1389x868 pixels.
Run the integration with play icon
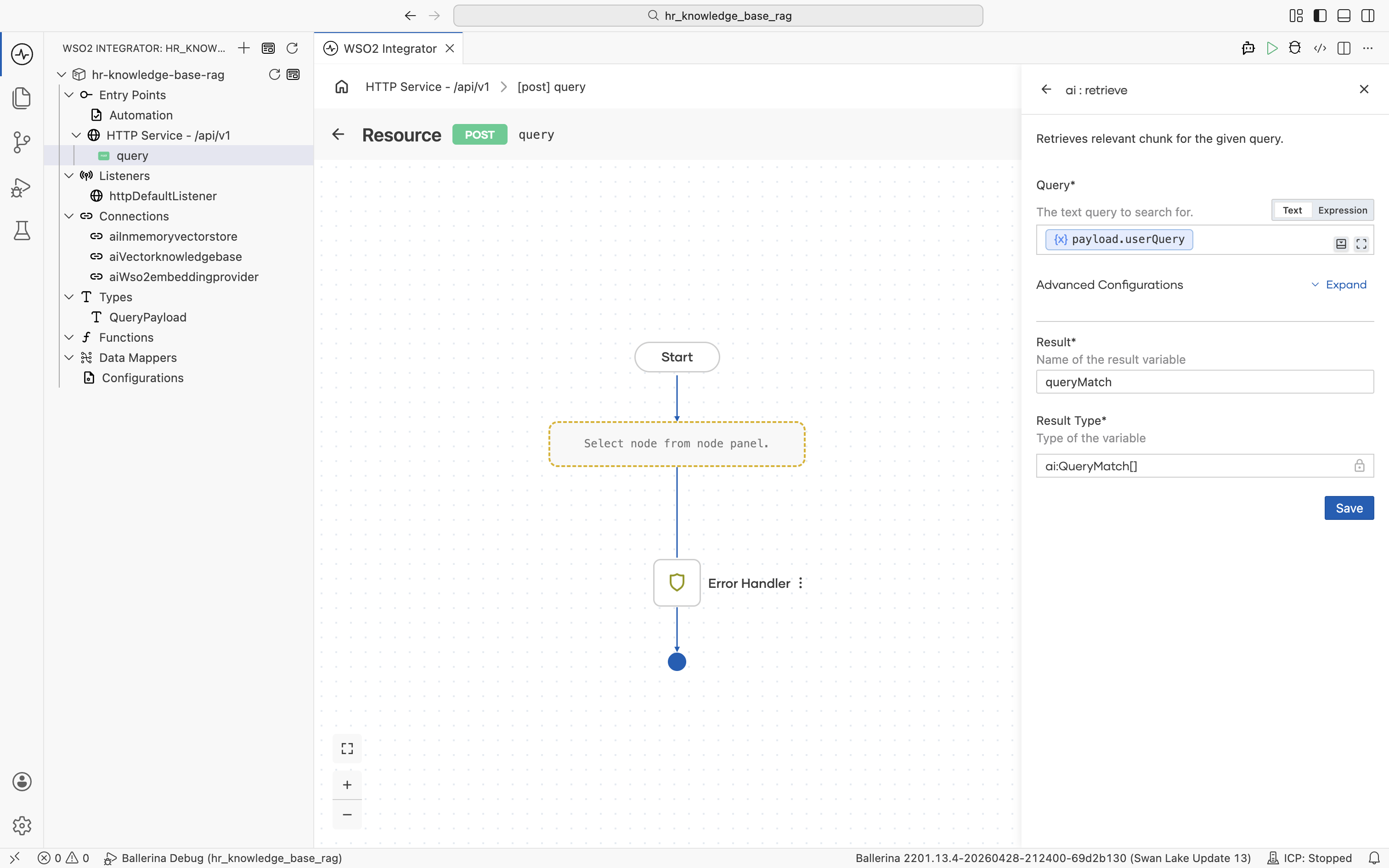coord(1272,48)
